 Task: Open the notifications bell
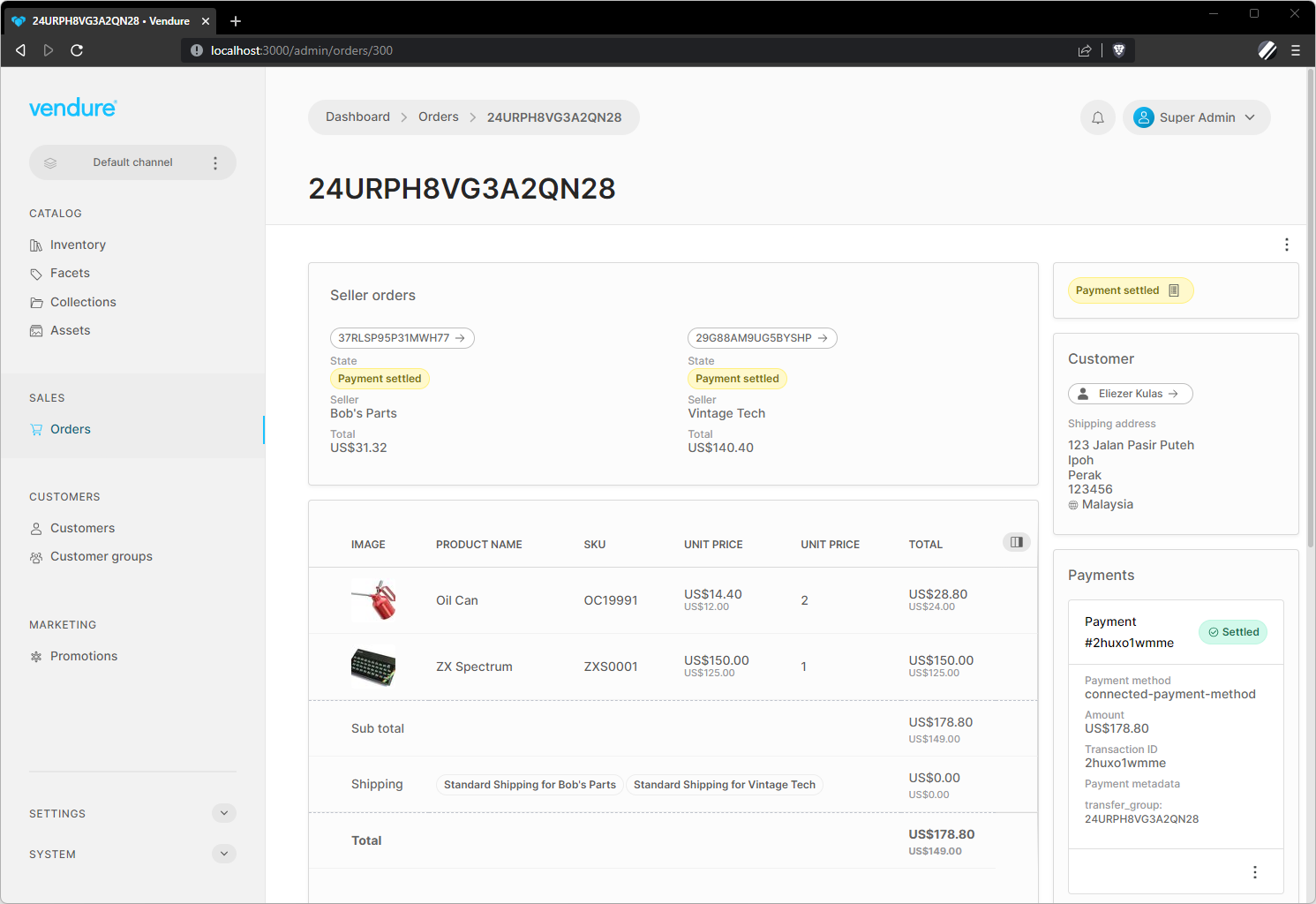coord(1097,117)
